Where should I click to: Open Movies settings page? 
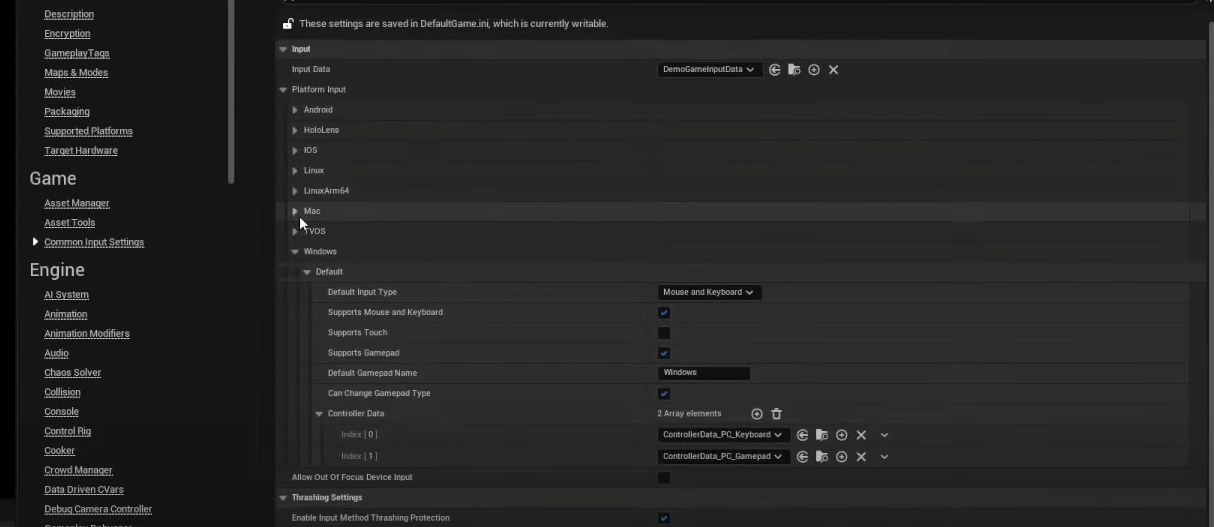(x=60, y=93)
